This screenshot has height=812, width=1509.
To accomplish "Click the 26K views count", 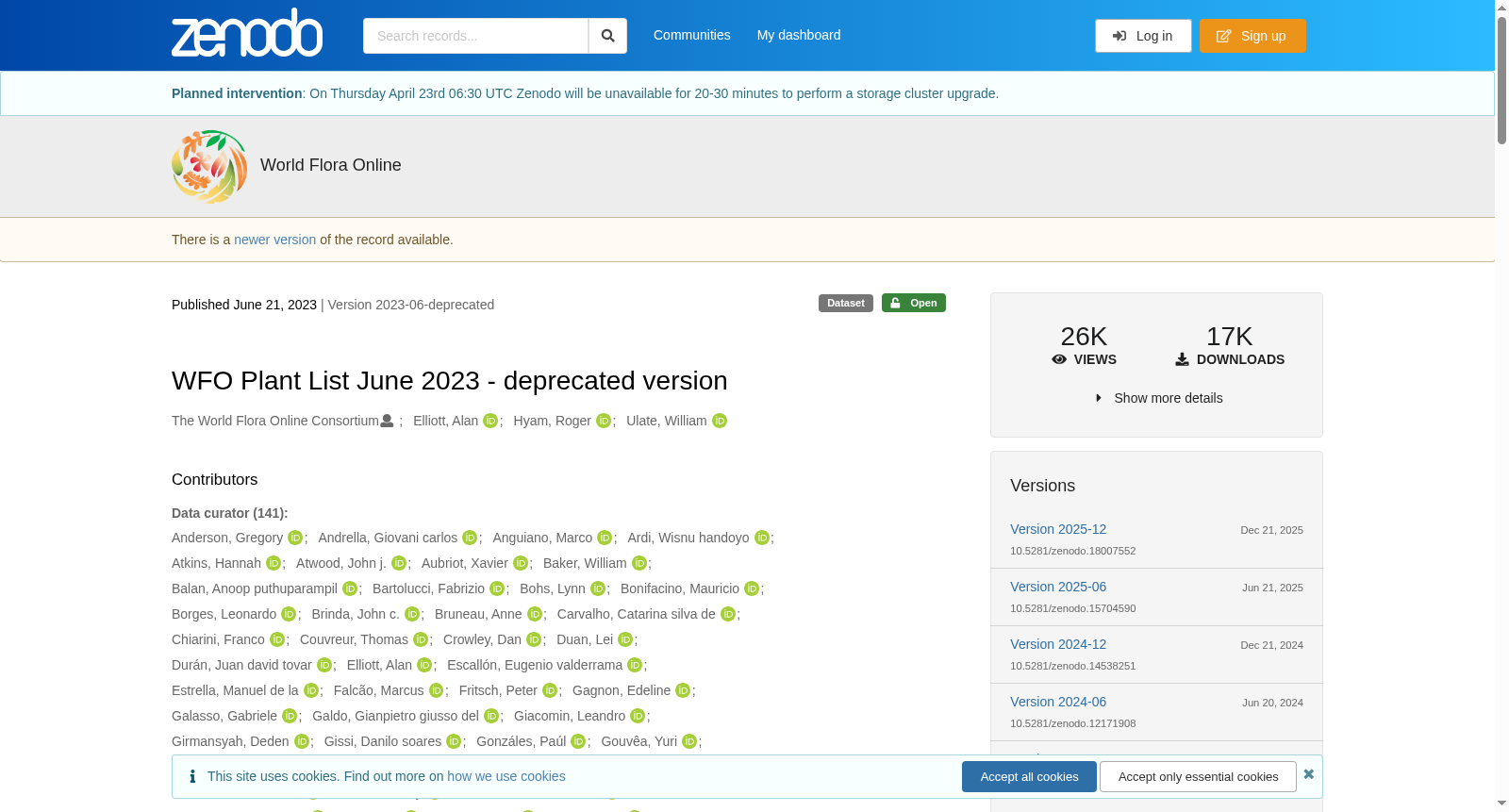I will pyautogui.click(x=1084, y=337).
